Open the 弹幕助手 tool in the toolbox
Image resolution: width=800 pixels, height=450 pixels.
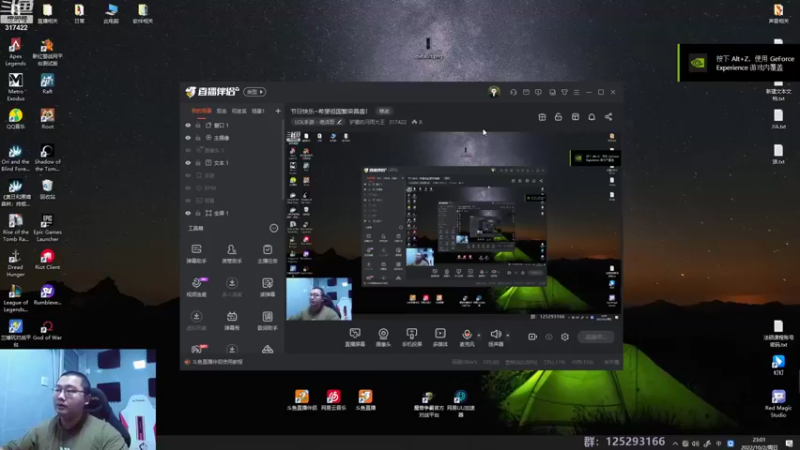click(x=196, y=254)
